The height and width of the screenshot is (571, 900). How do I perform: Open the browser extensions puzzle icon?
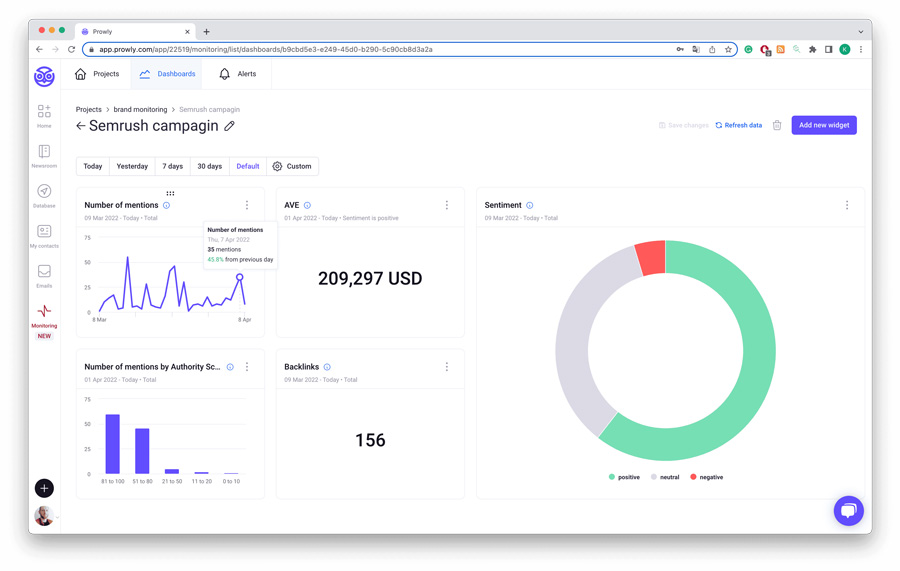pos(812,49)
